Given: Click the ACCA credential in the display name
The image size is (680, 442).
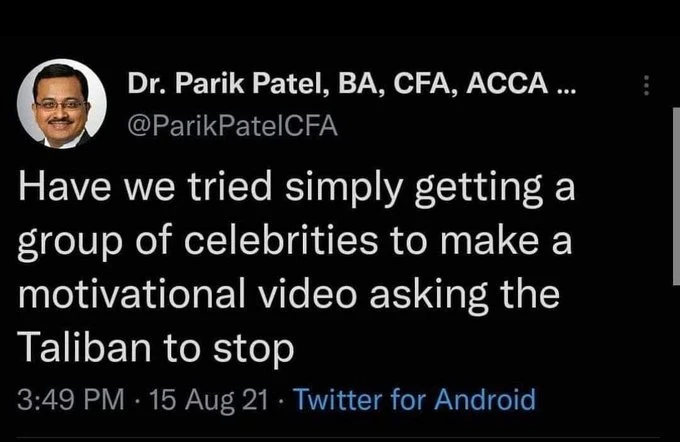Looking at the screenshot, I should (x=513, y=86).
